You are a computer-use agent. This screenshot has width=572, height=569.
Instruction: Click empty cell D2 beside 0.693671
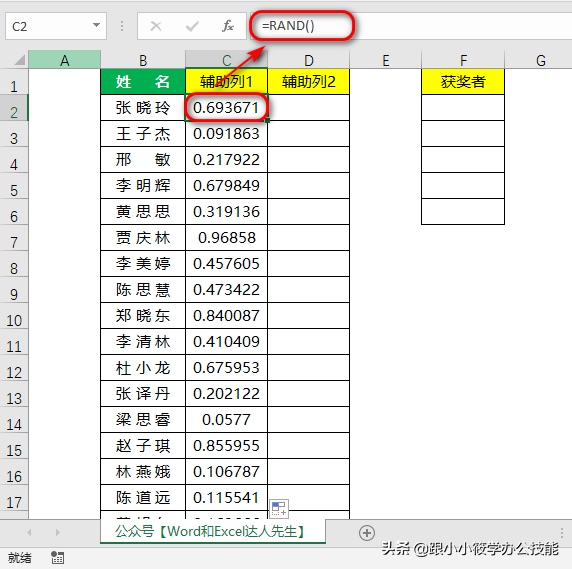(309, 108)
